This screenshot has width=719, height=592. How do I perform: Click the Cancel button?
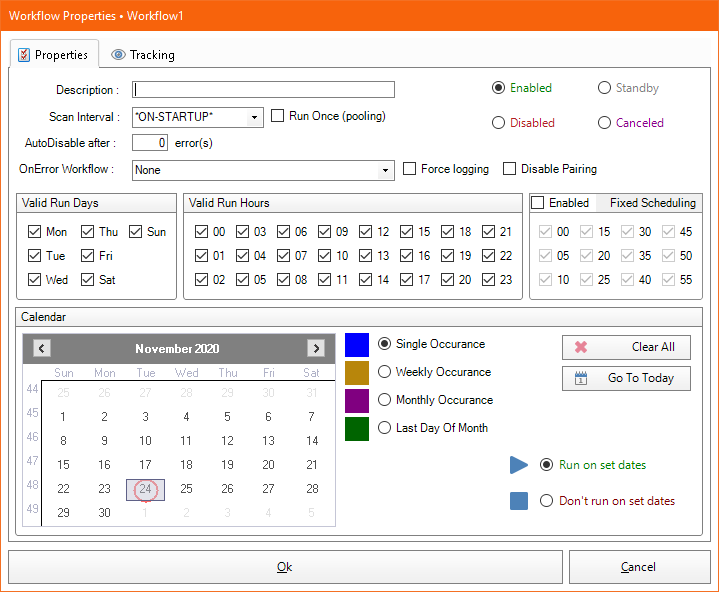tap(639, 567)
